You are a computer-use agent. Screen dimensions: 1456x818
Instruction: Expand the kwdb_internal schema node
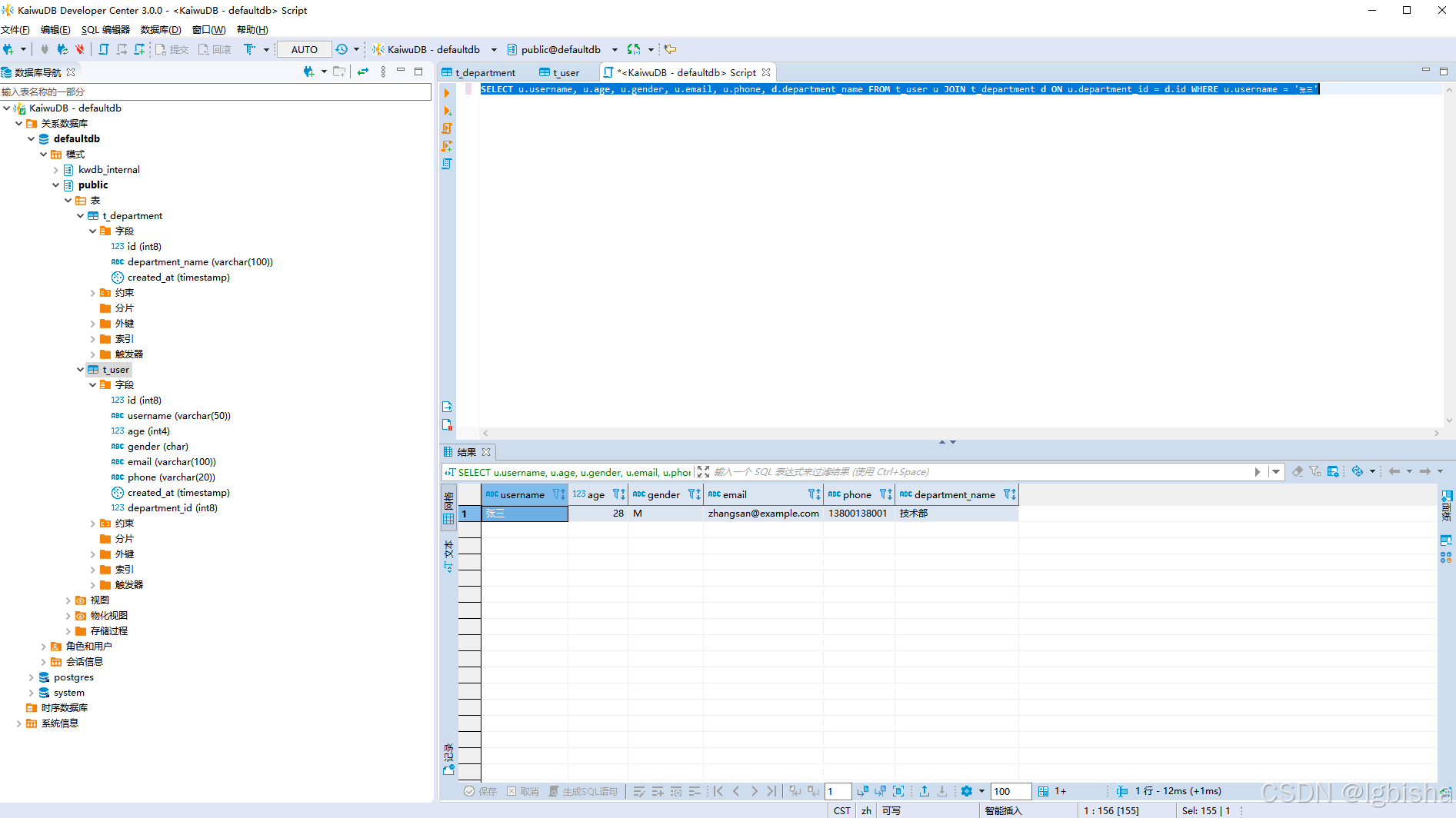pyautogui.click(x=56, y=170)
